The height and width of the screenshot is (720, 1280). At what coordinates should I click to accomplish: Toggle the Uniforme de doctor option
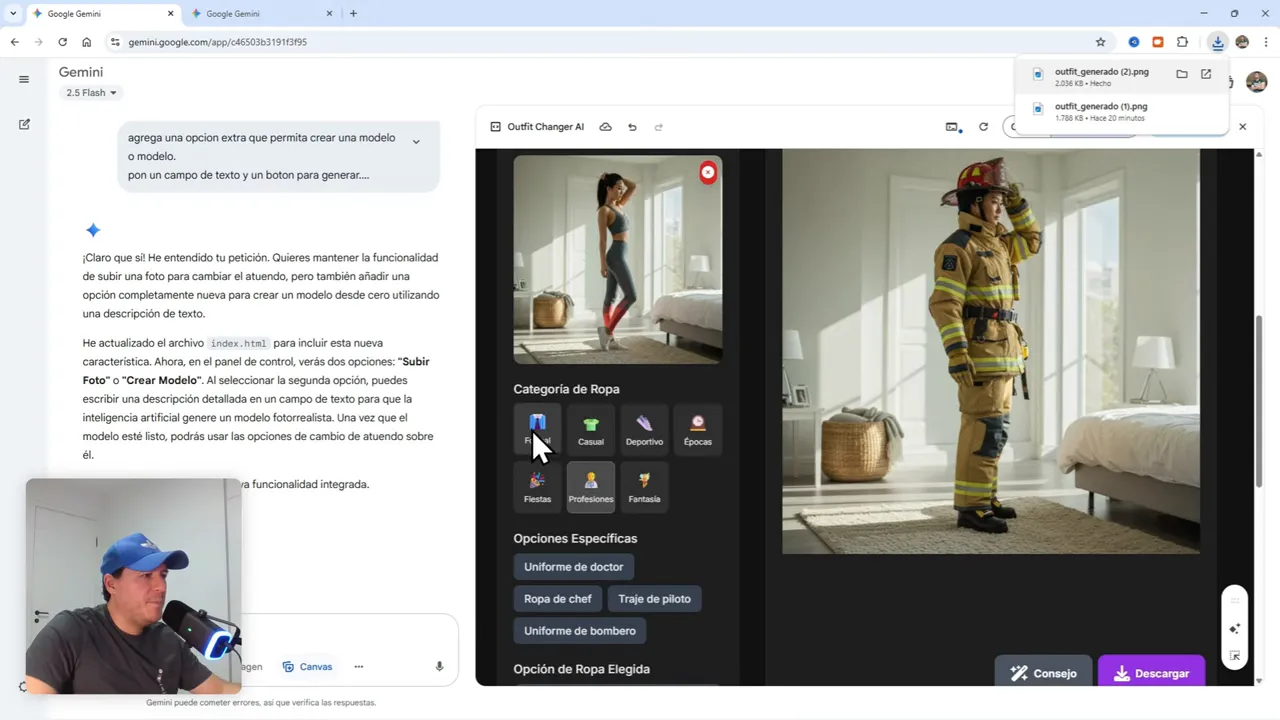pos(573,566)
